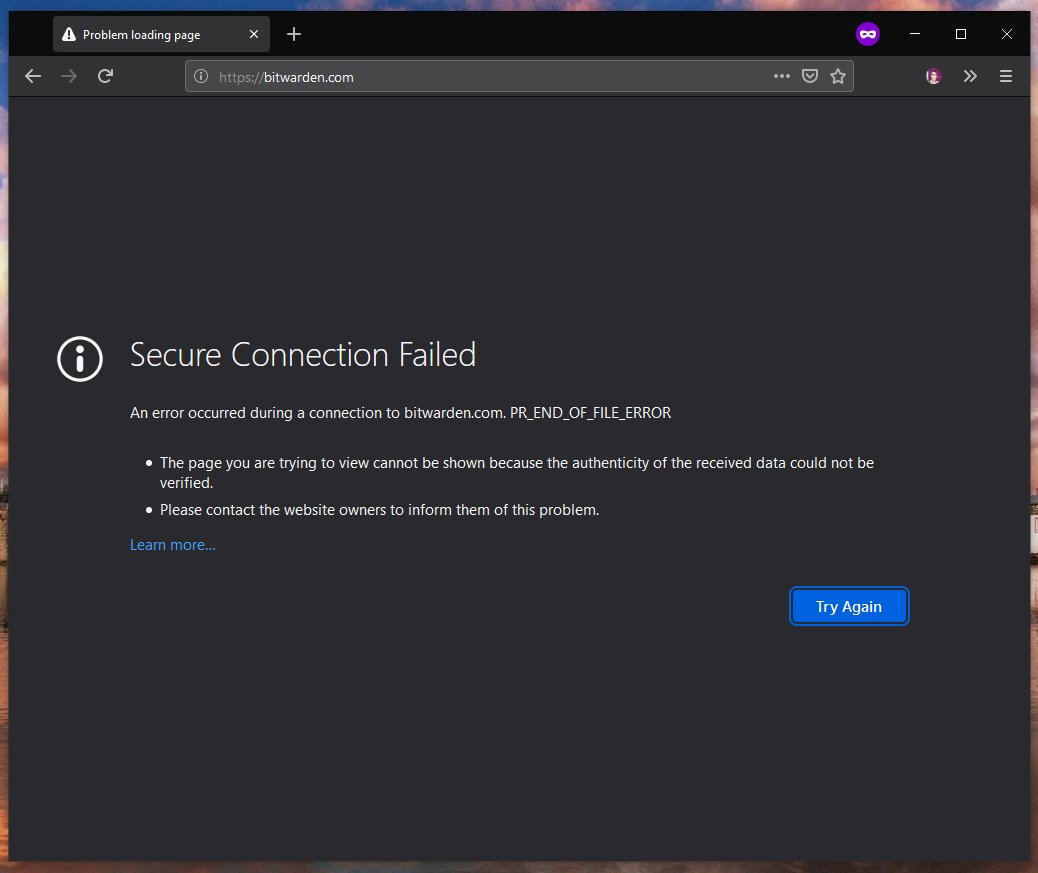Image resolution: width=1038 pixels, height=873 pixels.
Task: Bookmark this page with the star icon
Action: coord(838,76)
